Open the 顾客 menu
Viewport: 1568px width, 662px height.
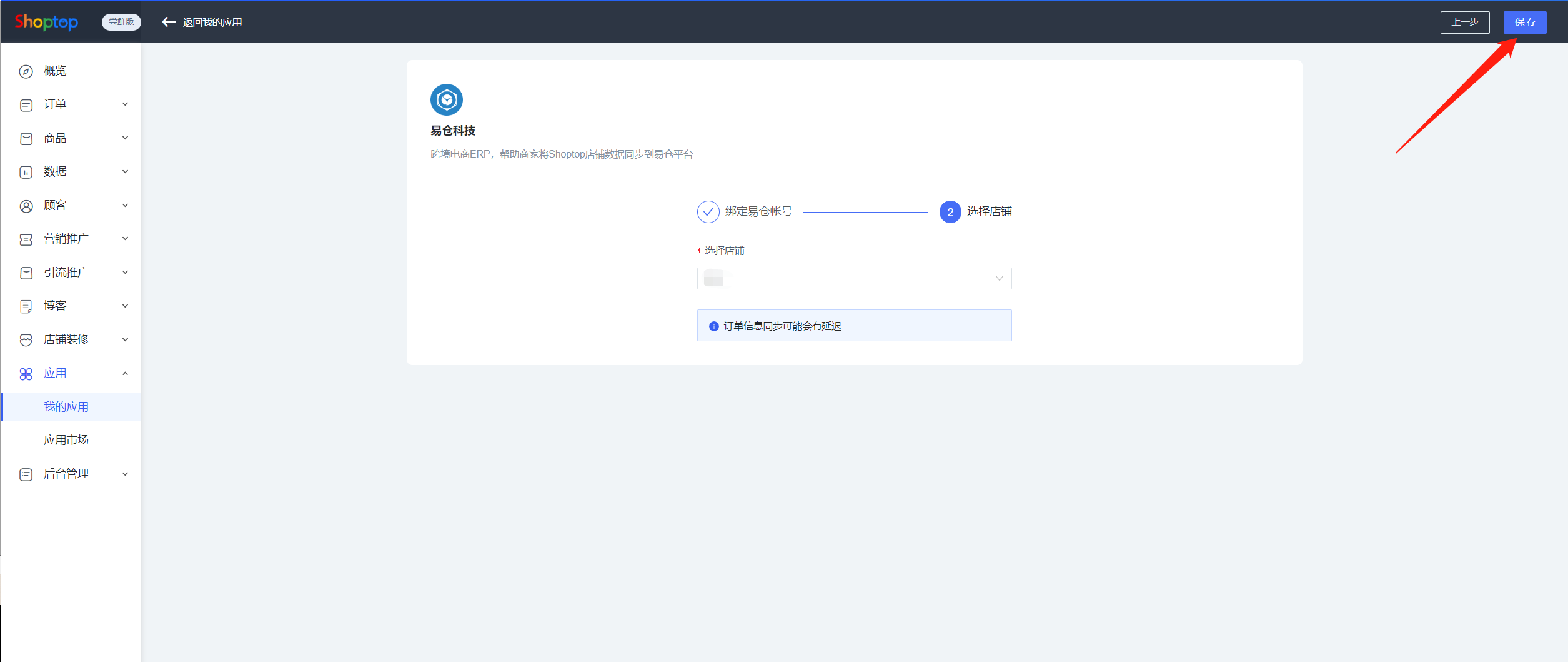[55, 205]
